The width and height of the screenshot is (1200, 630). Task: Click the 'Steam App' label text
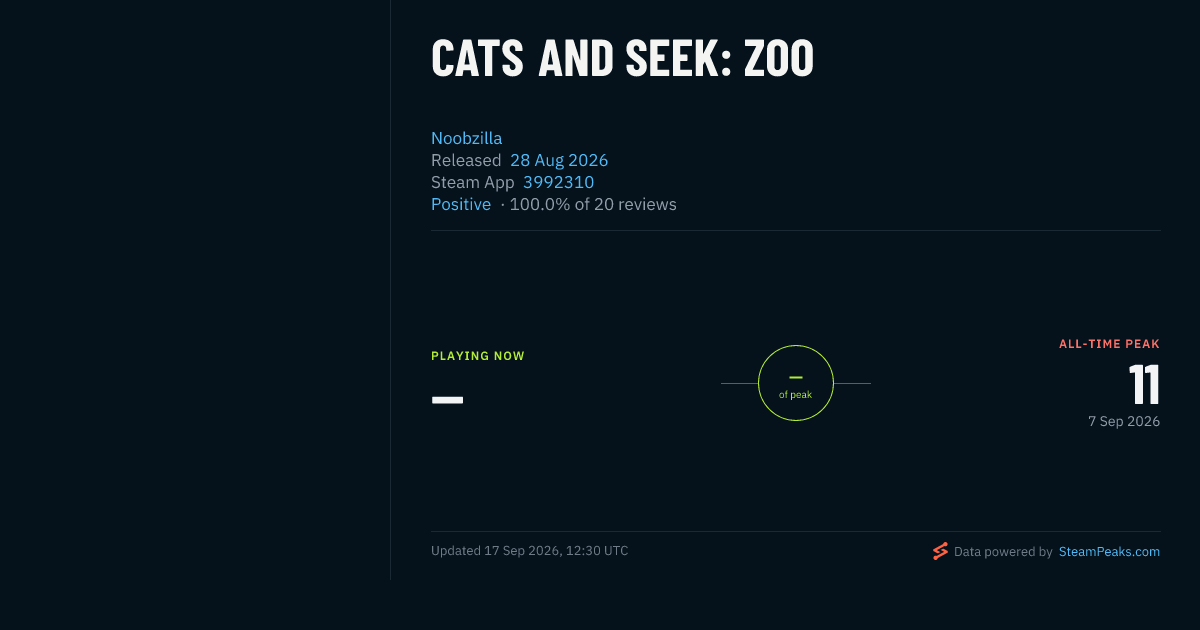(473, 182)
